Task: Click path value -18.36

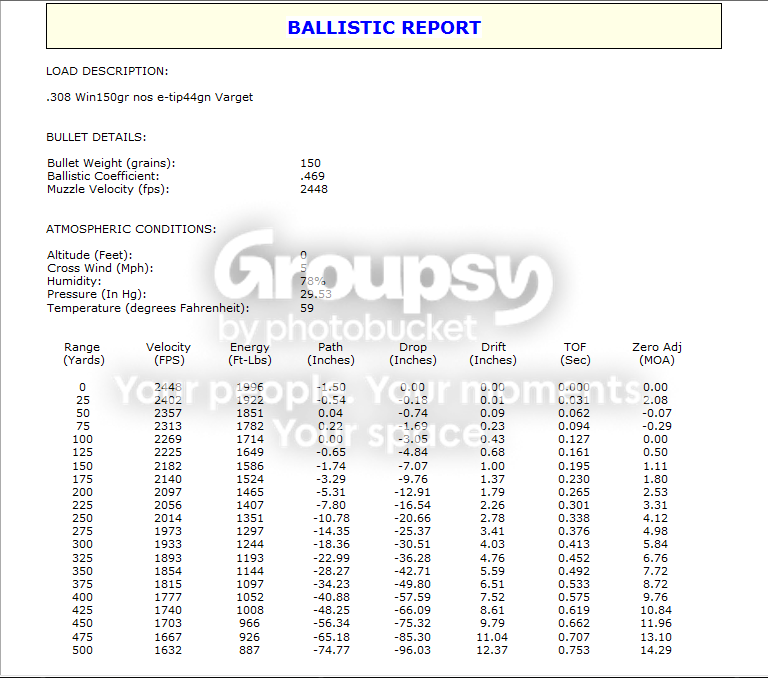Action: (x=331, y=544)
